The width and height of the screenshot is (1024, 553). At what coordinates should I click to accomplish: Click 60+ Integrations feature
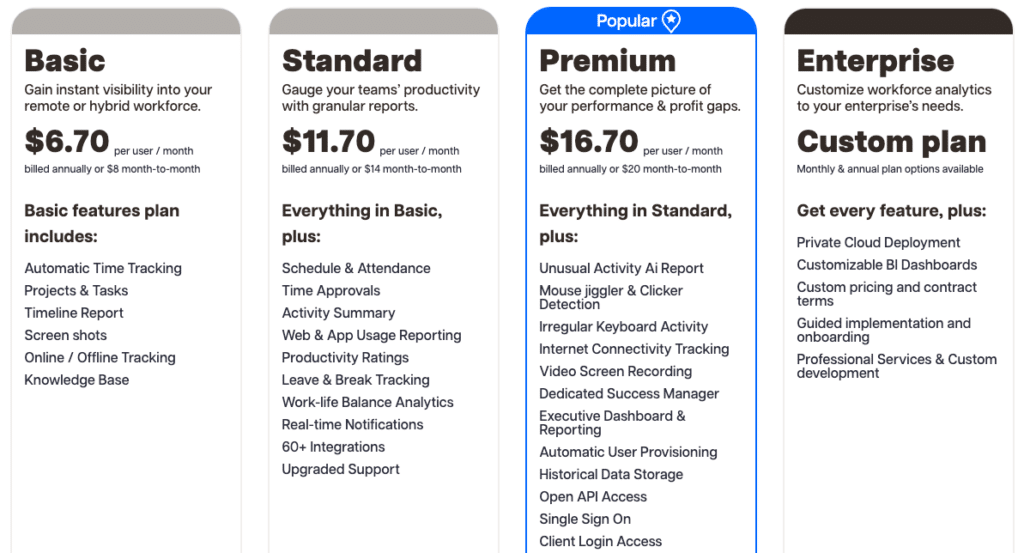coord(333,447)
